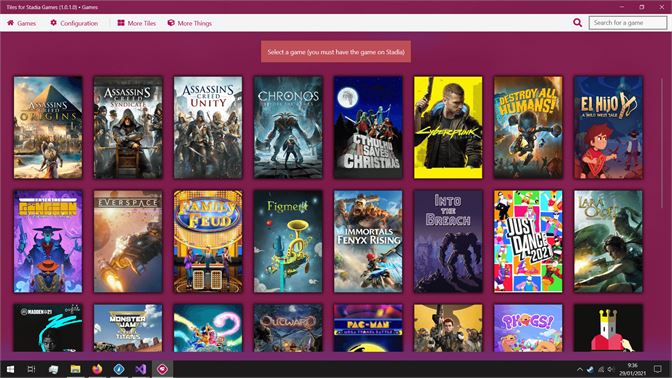Select Assassin's Creed Unity tile
This screenshot has height=378, width=672.
(x=208, y=127)
